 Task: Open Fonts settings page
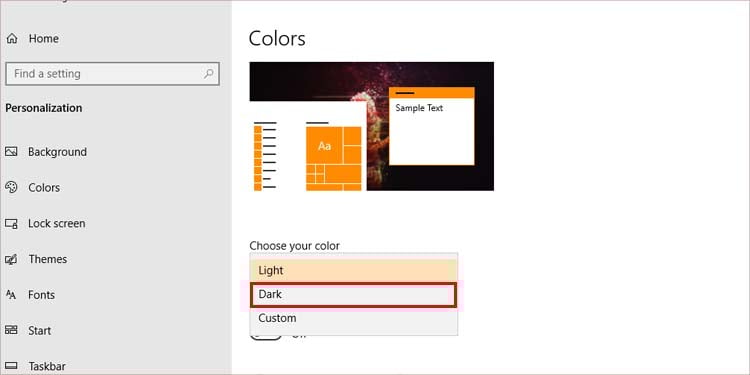point(42,295)
